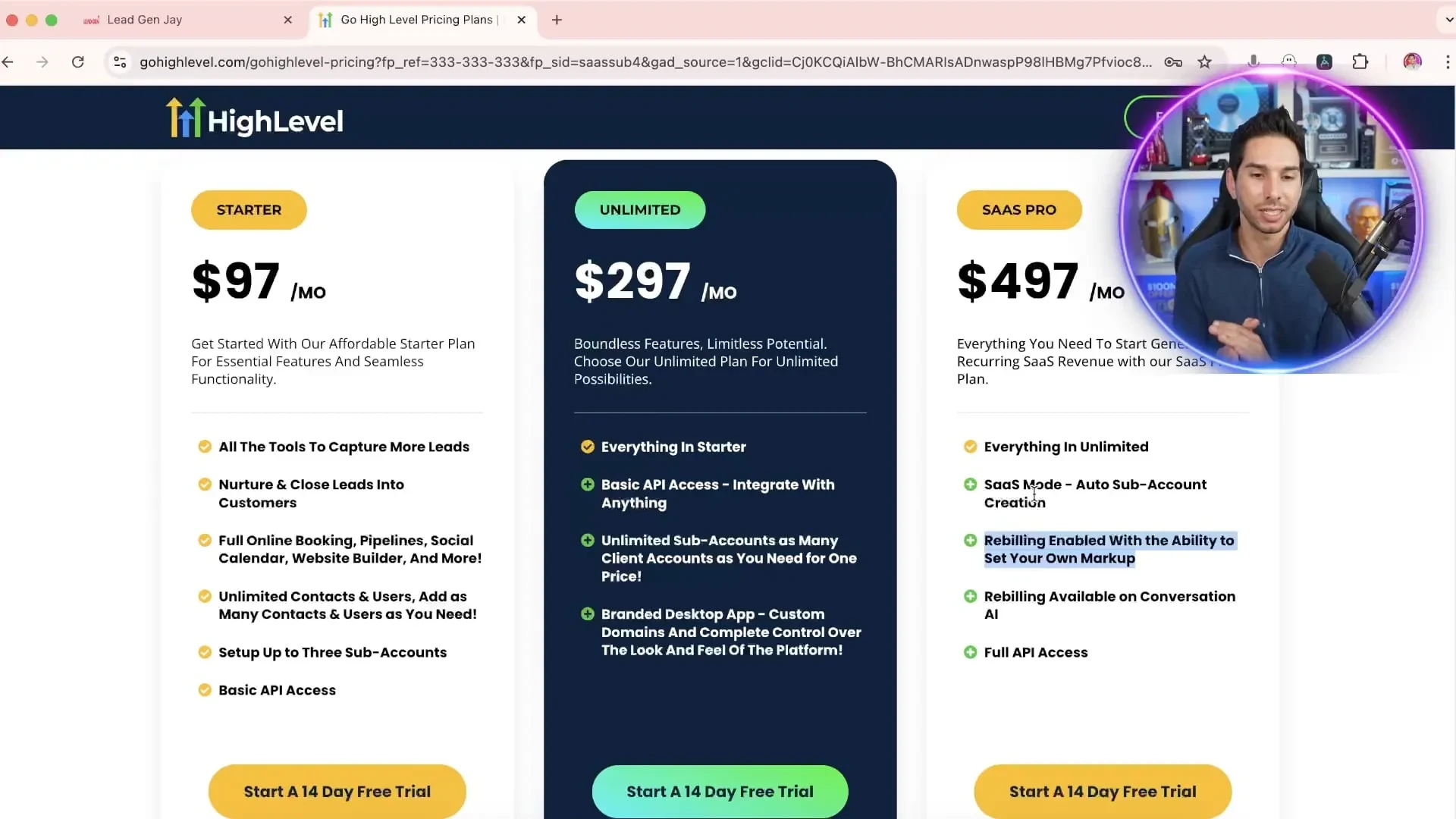Go back using the browser back arrow
The width and height of the screenshot is (1456, 819).
coord(8,62)
